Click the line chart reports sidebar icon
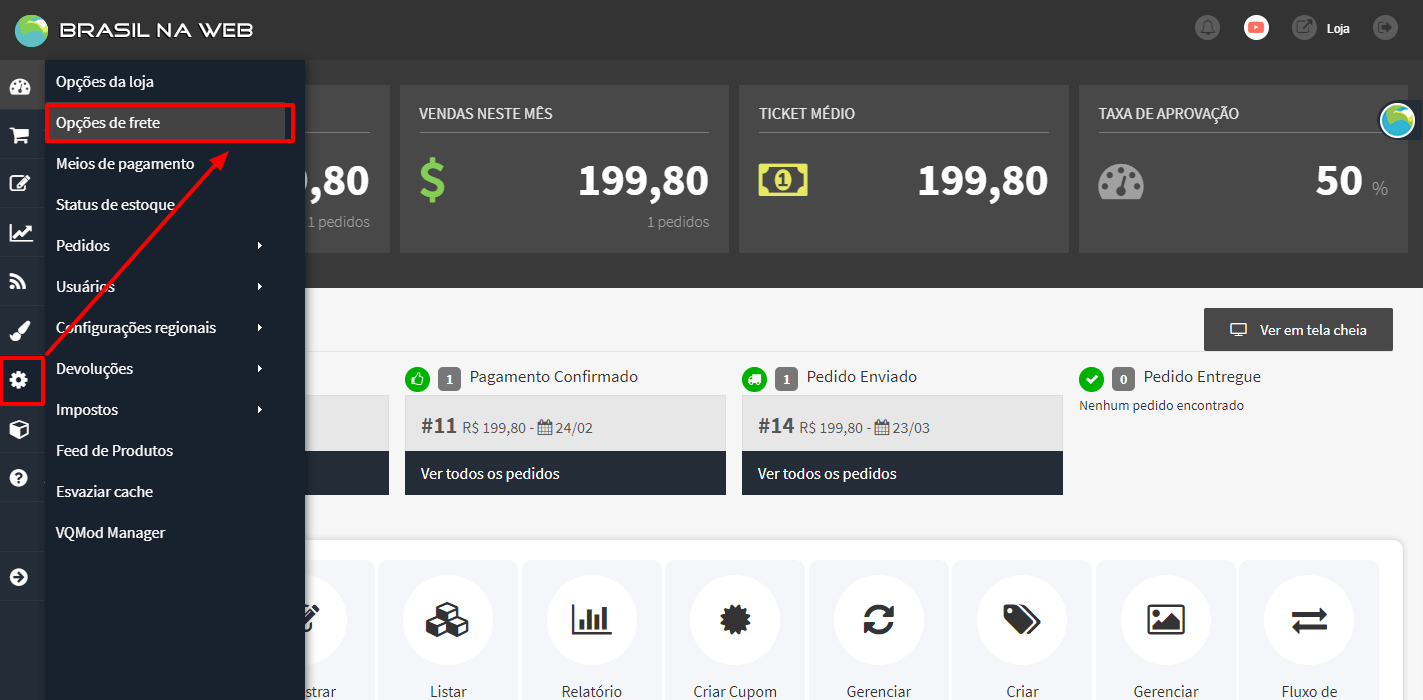1423x700 pixels. [x=20, y=233]
